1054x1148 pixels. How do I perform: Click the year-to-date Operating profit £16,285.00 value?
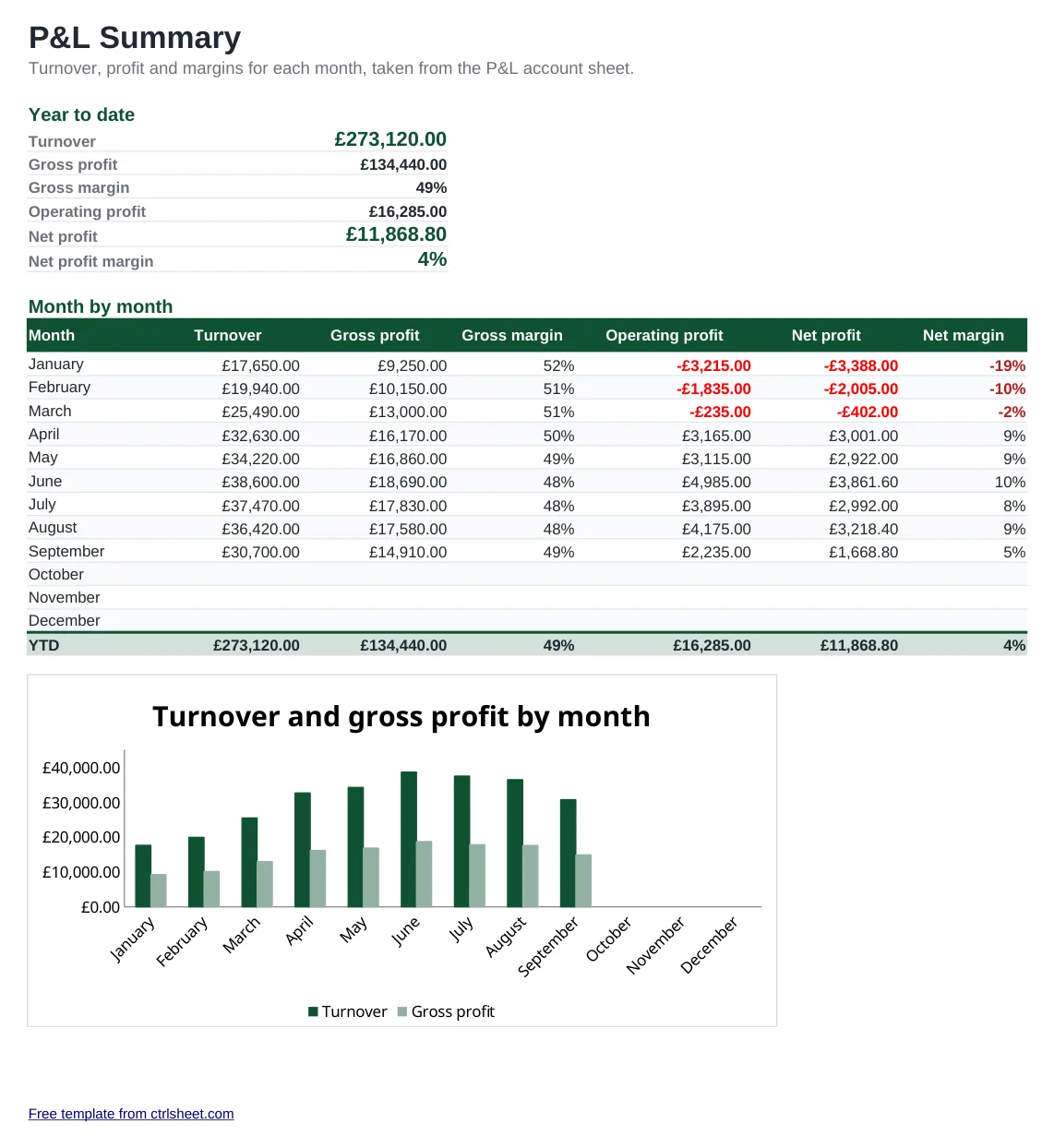point(407,211)
